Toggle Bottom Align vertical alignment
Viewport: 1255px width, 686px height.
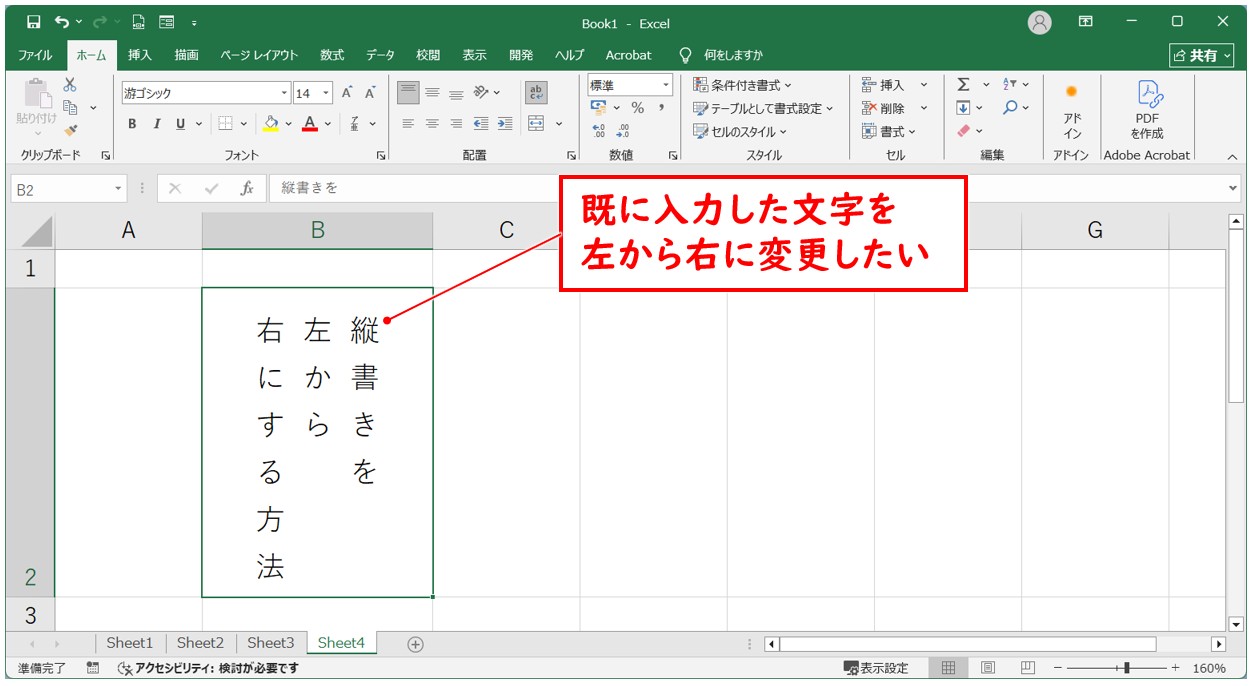point(456,93)
